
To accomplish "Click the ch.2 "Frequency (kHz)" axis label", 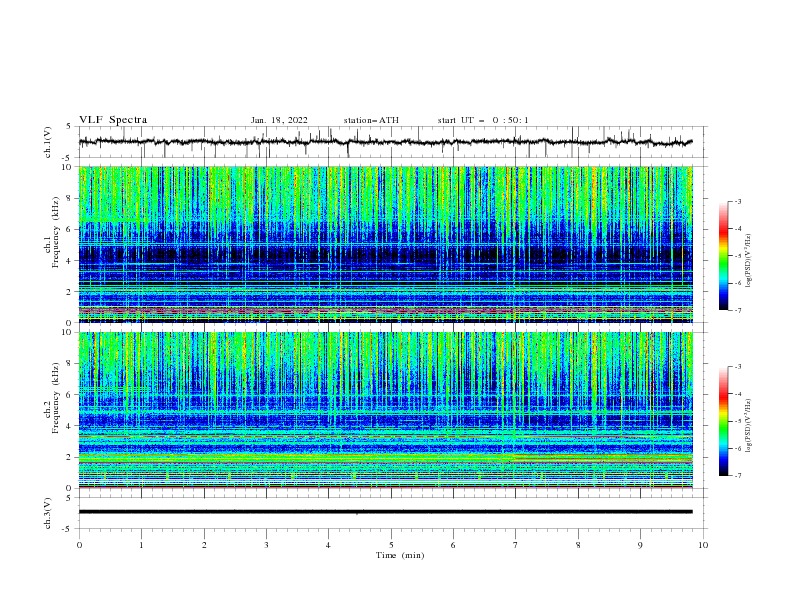I will click(x=56, y=397).
